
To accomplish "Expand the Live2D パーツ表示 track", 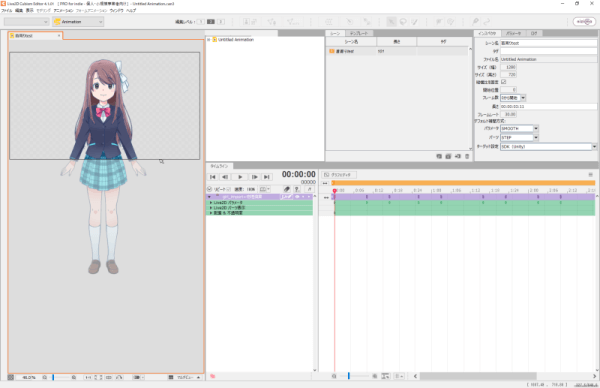I will click(211, 207).
